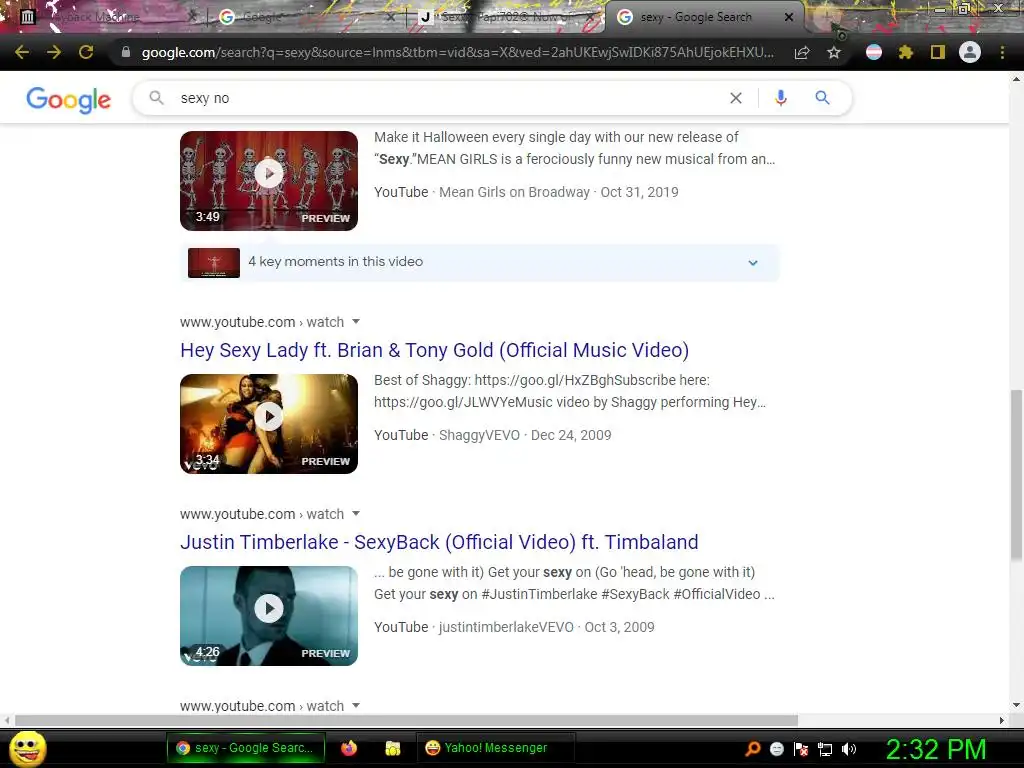Click the Chrome 'sexy - Google Search' taskbar button
Screen dimensions: 1024x768
(x=246, y=748)
